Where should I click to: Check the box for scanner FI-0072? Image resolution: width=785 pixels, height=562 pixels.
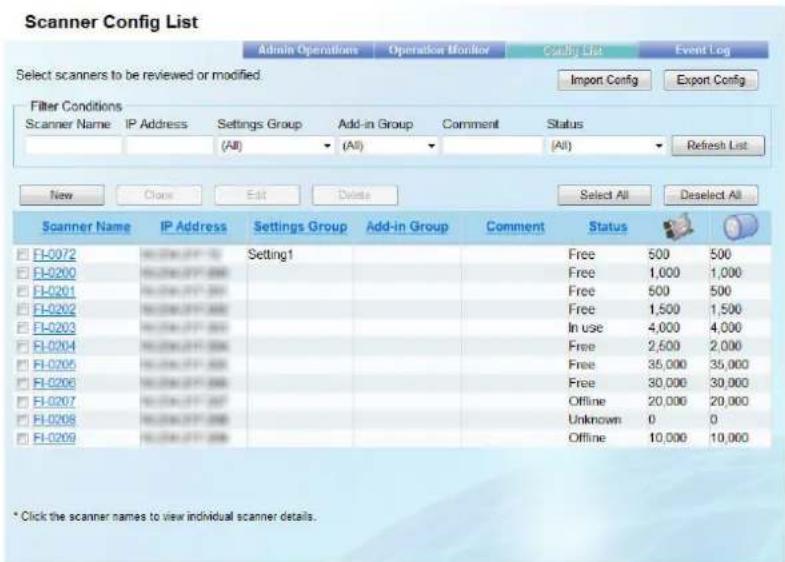click(x=23, y=255)
